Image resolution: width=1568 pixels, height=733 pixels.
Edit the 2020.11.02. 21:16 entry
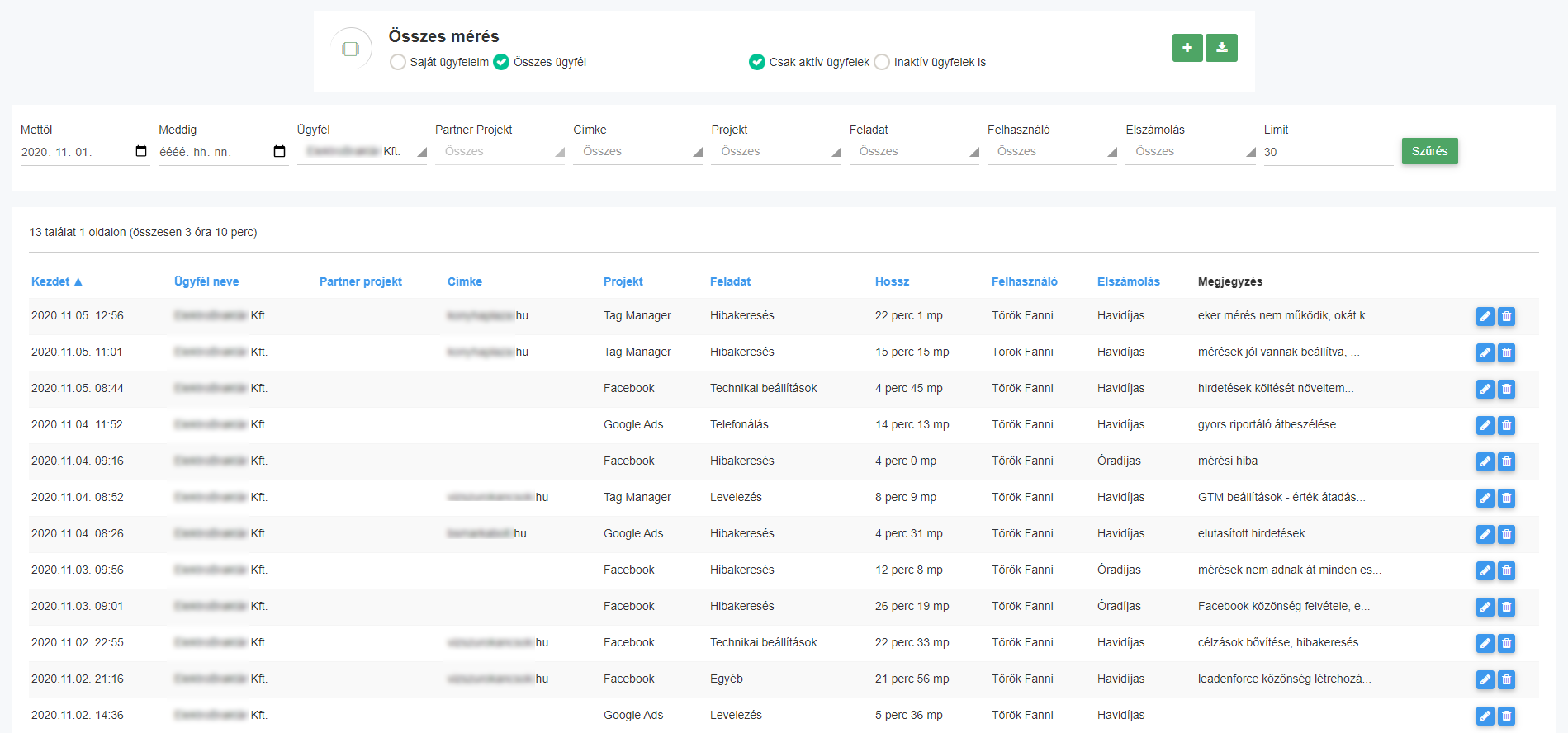coord(1485,679)
